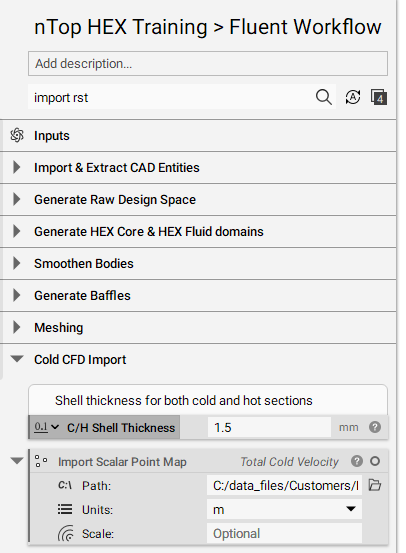Click the Import Scalar Point Map block icon

click(x=41, y=461)
